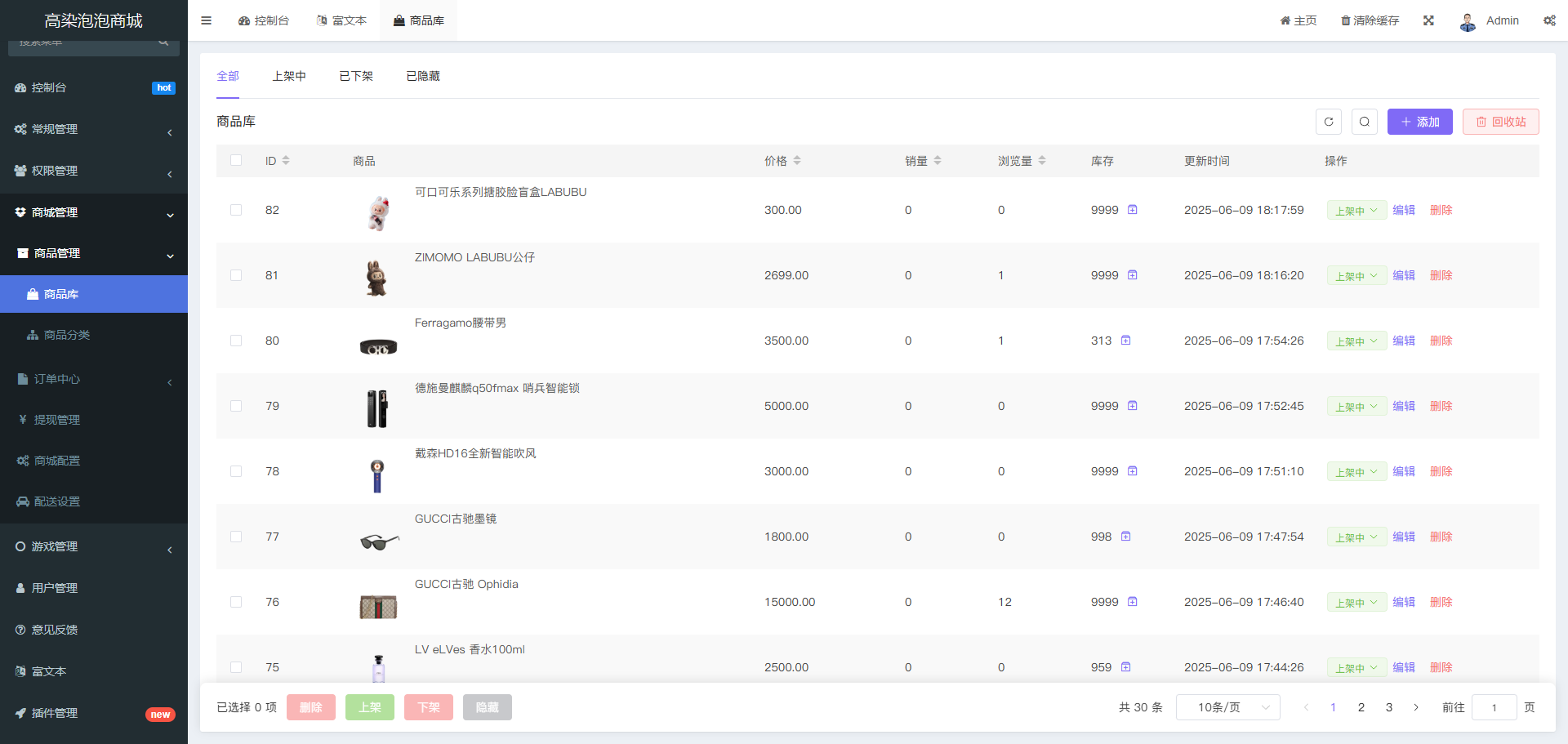
Task: Open the 回收站 recycle bin button
Action: 1501,122
